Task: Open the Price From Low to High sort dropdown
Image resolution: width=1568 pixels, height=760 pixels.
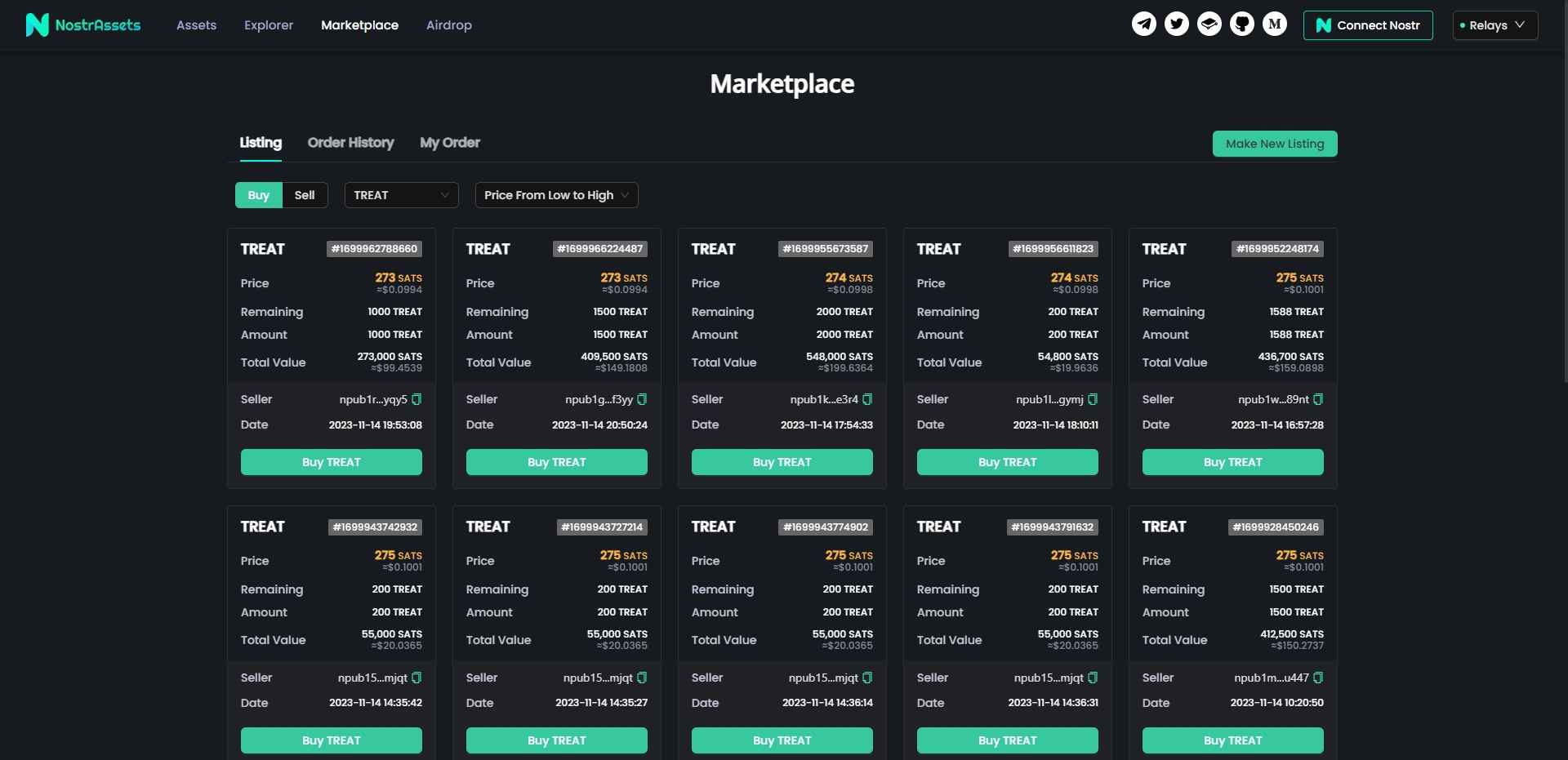Action: (556, 195)
